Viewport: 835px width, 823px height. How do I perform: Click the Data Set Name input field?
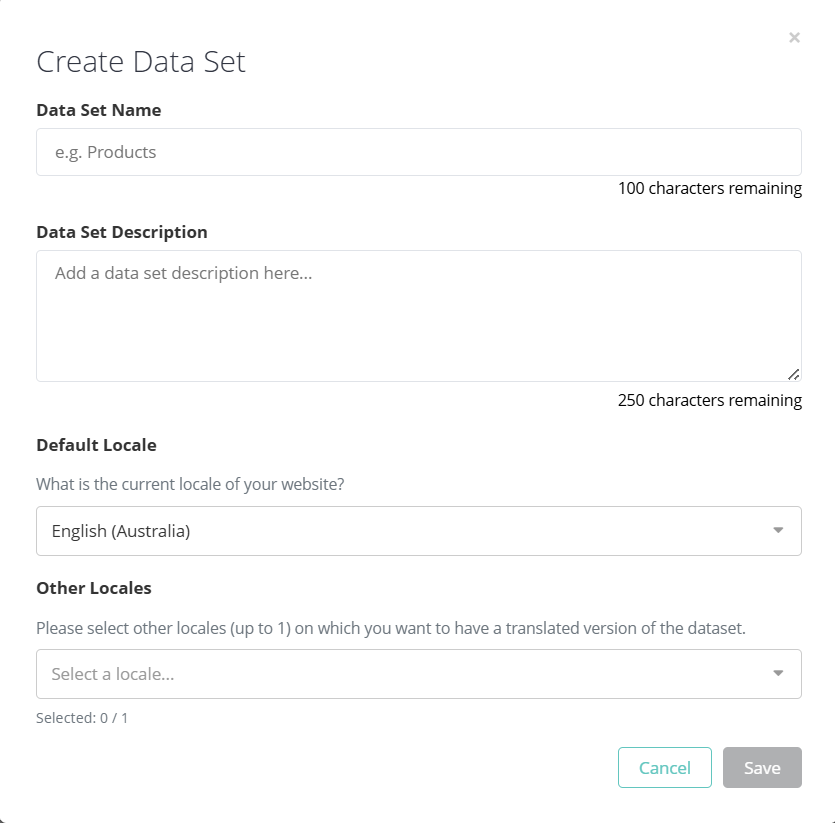point(418,152)
